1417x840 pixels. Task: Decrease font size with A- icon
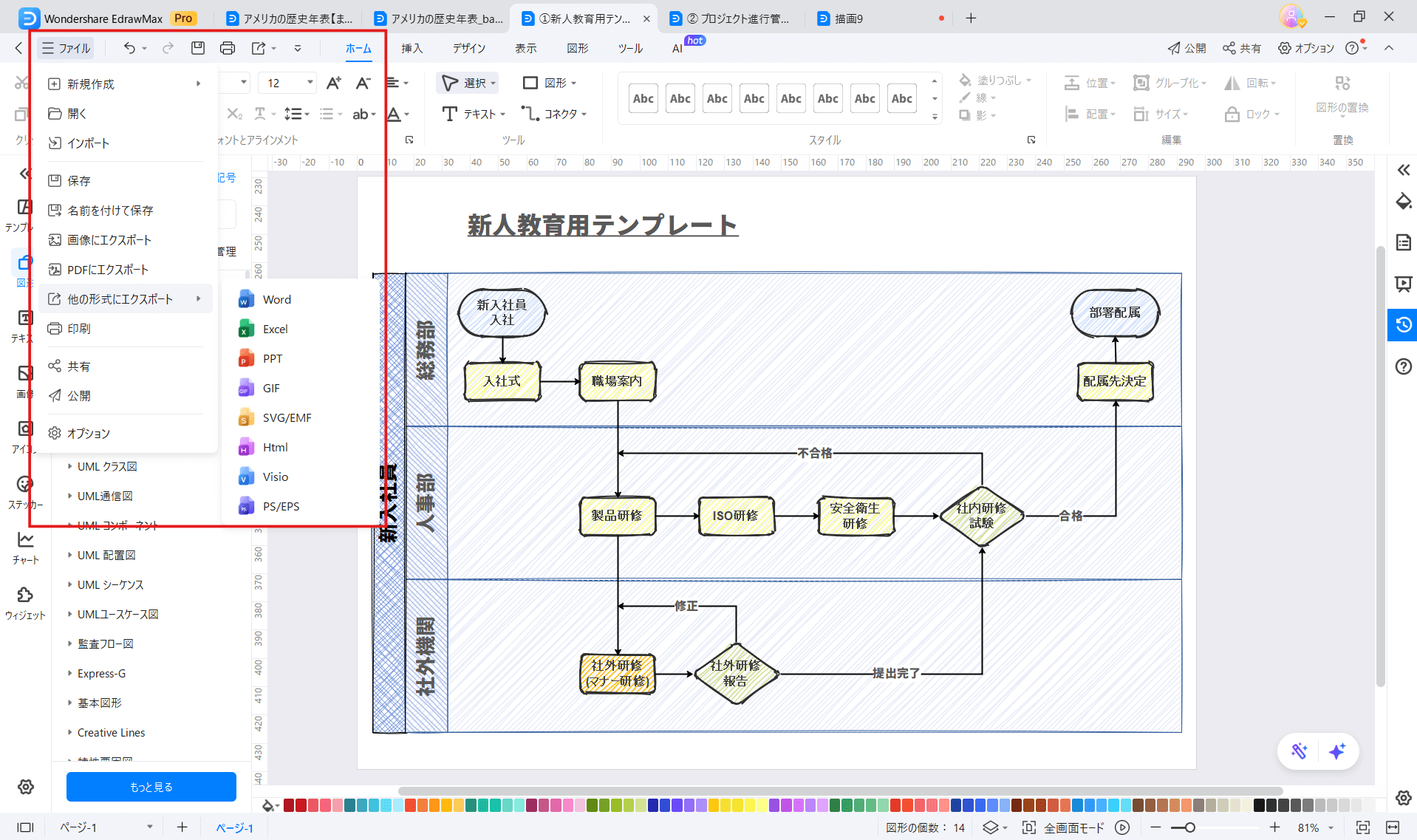363,83
